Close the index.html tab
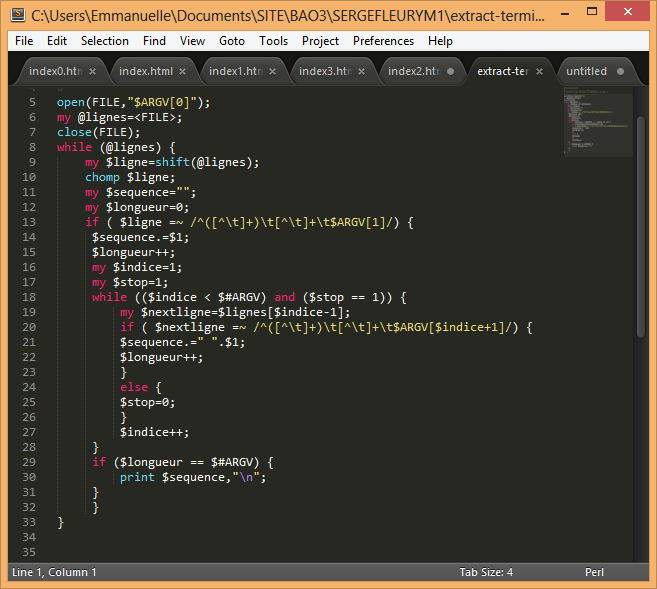This screenshot has width=657, height=589. click(182, 72)
